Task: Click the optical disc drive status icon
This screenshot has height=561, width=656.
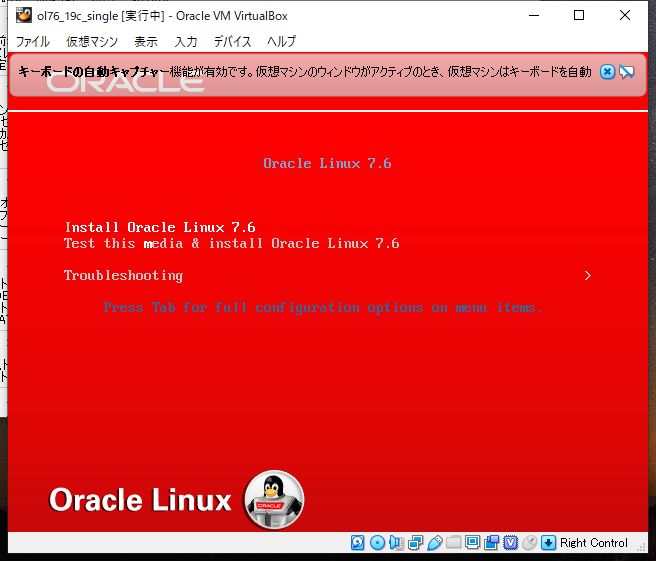Action: tap(377, 543)
